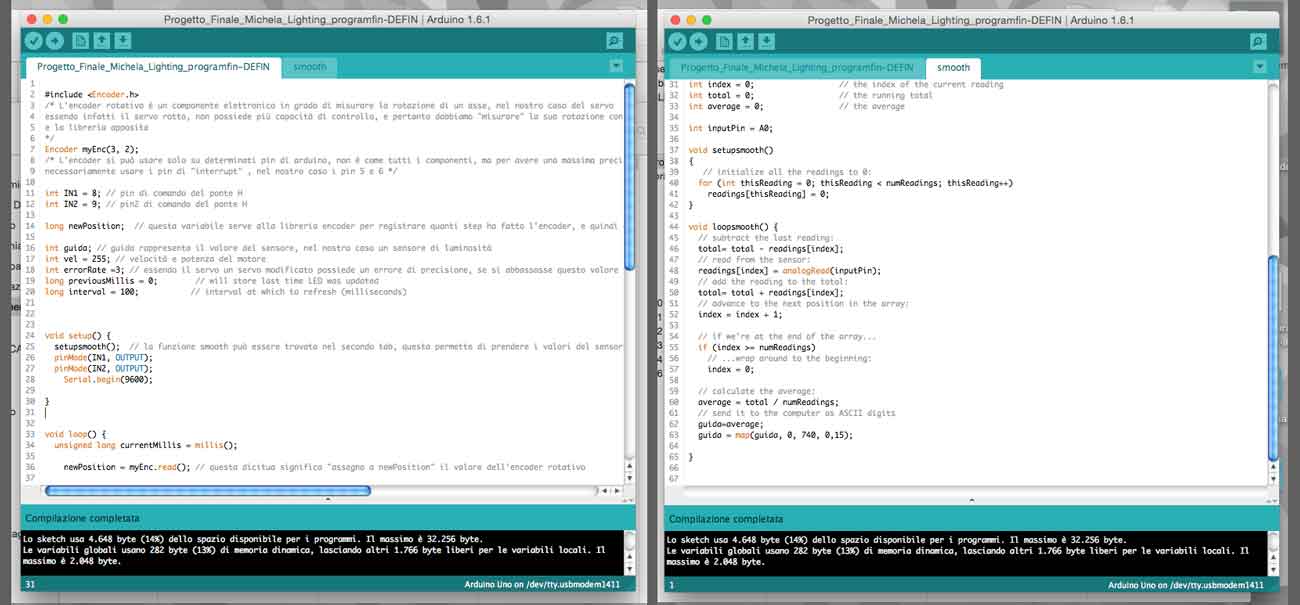Viewport: 1300px width, 605px height.
Task: Click 'if (index >= numReadings)' code line
Action: 756,347
